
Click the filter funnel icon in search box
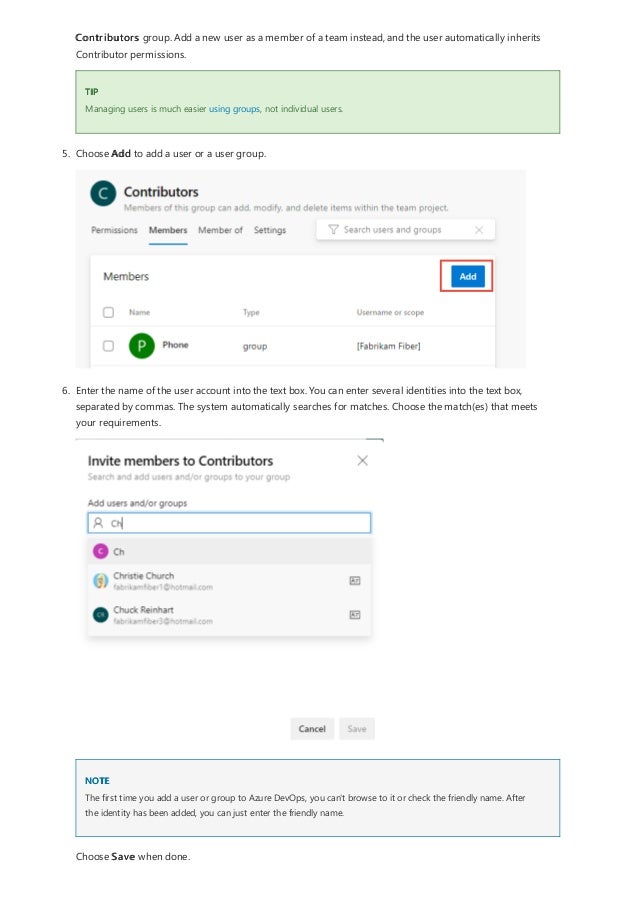(333, 229)
